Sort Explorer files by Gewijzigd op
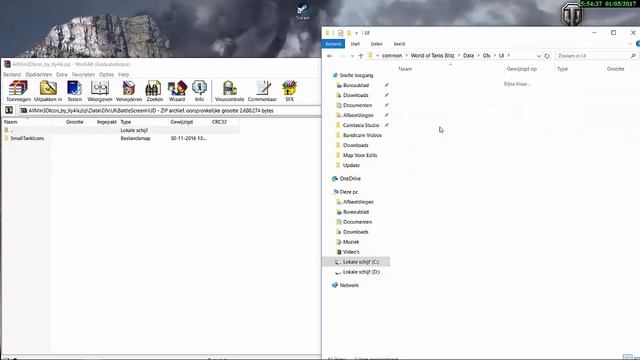Image resolution: width=640 pixels, height=360 pixels. (522, 69)
